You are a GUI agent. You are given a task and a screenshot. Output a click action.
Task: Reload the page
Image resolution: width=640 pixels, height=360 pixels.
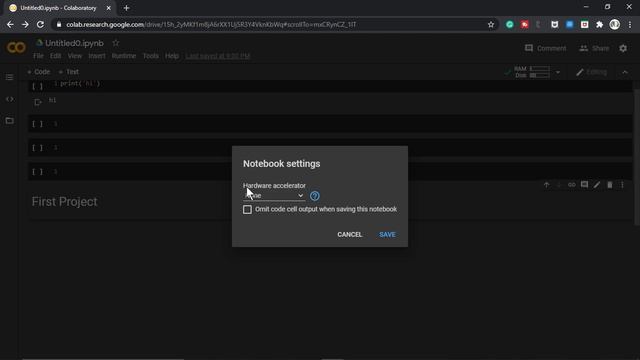[x=40, y=24]
